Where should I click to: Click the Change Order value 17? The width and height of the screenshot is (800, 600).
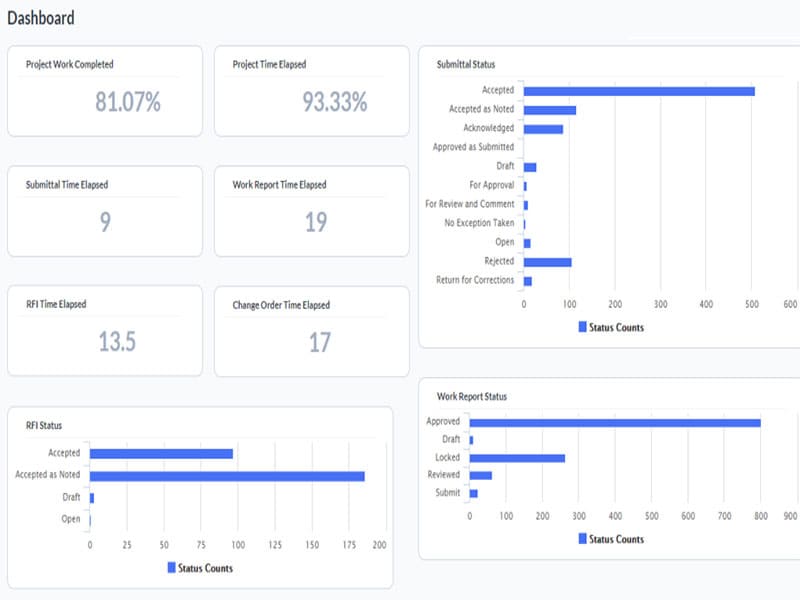click(x=320, y=342)
